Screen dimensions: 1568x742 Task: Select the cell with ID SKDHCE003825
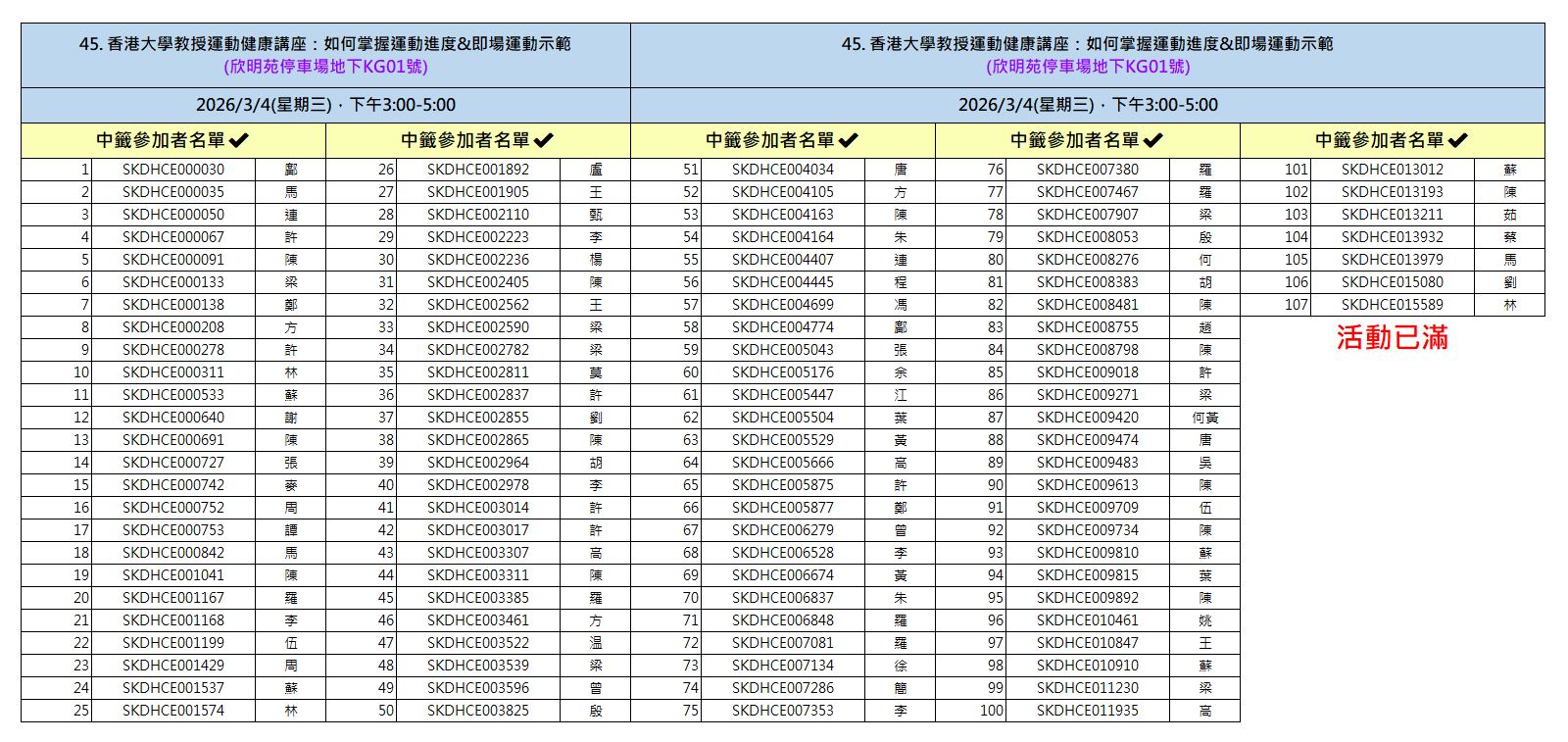pyautogui.click(x=478, y=711)
